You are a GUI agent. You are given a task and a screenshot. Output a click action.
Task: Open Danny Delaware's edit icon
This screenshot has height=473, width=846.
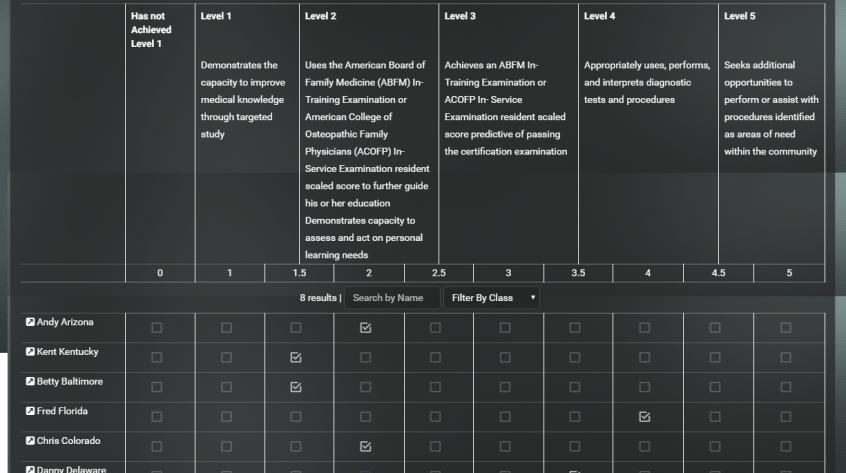pyautogui.click(x=30, y=470)
